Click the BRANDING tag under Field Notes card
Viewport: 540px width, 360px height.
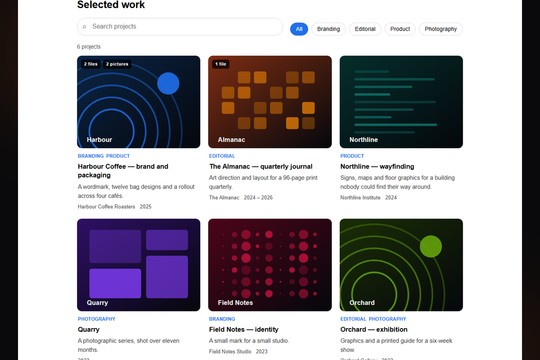(222, 319)
